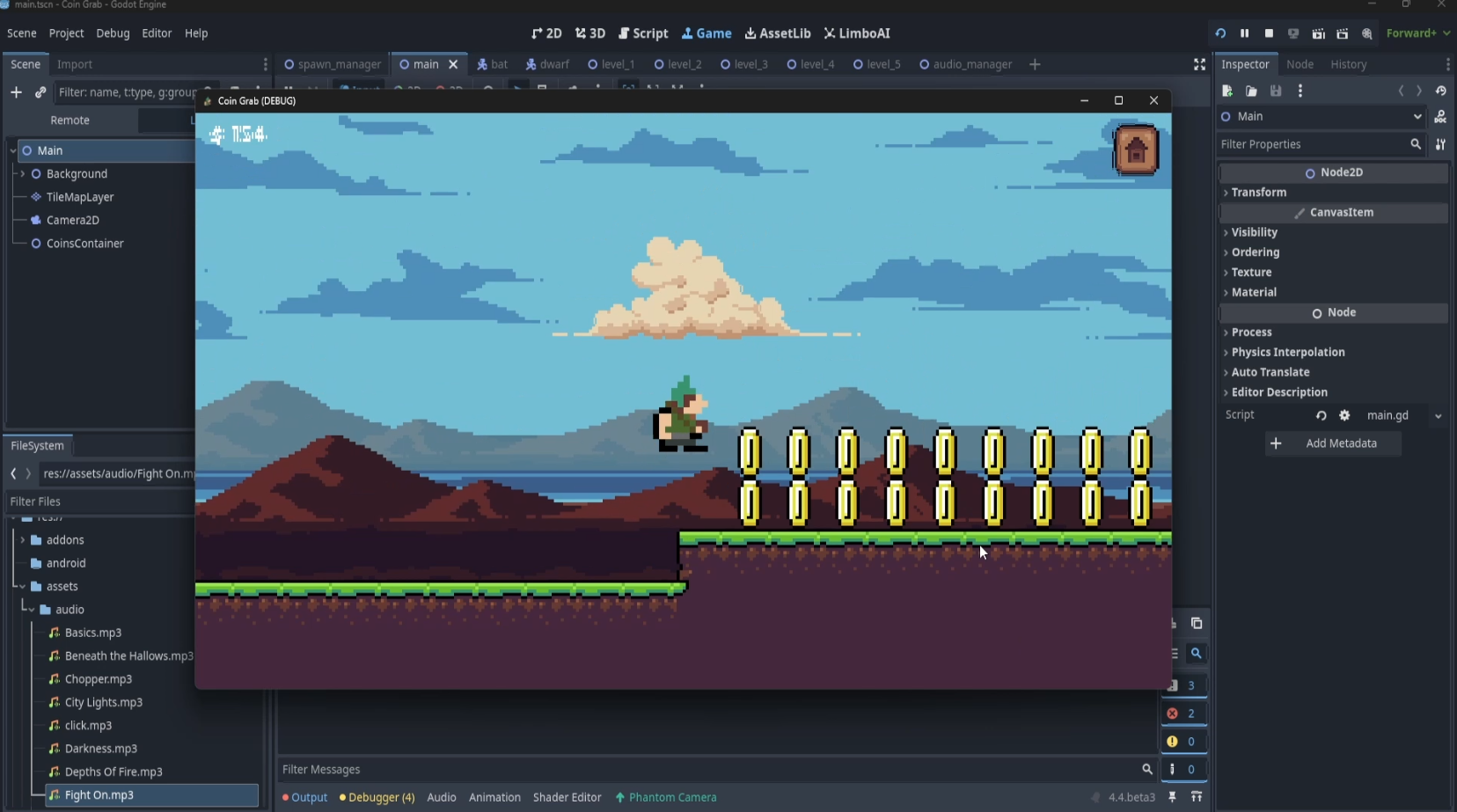The height and width of the screenshot is (812, 1457).
Task: Add a new node with plus icon
Action: click(16, 92)
